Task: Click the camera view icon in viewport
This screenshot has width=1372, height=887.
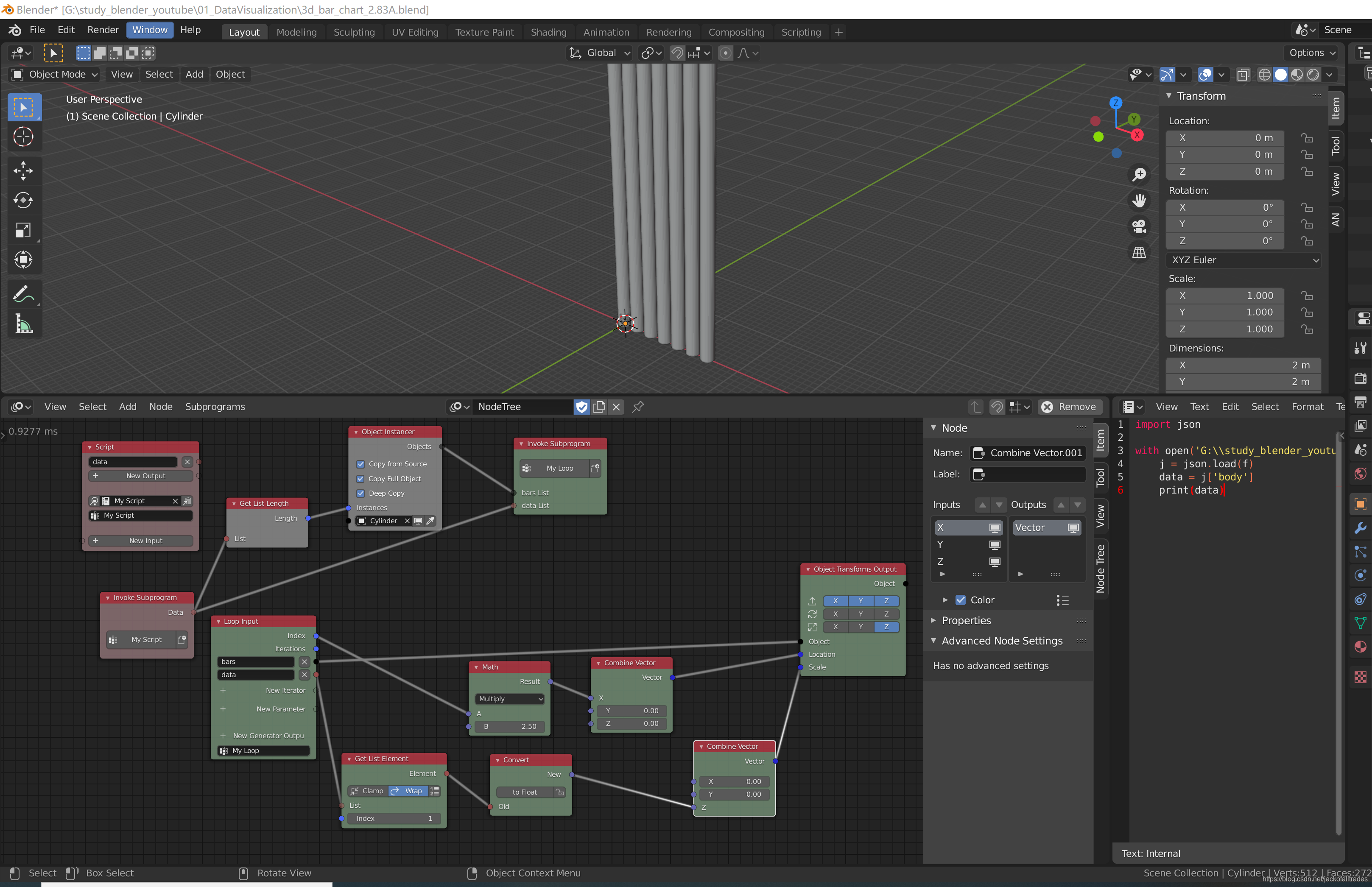Action: pos(1139,226)
